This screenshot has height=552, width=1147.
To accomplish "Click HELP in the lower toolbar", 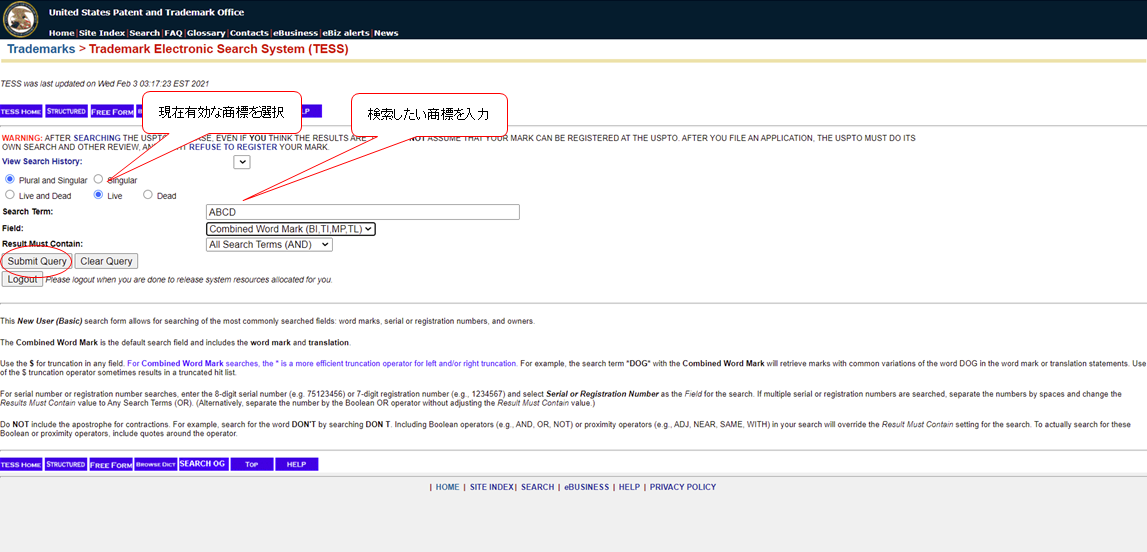I will (x=296, y=464).
